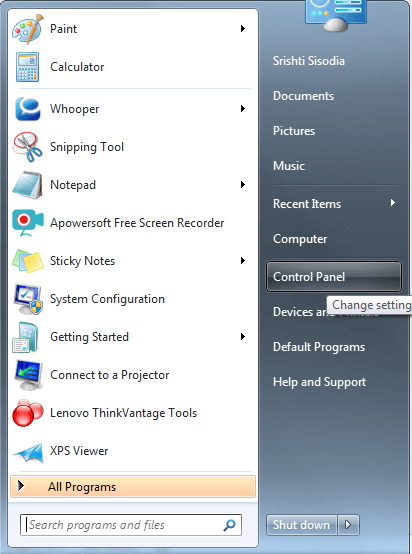
Task: Click System Configuration text label
Action: click(x=107, y=299)
